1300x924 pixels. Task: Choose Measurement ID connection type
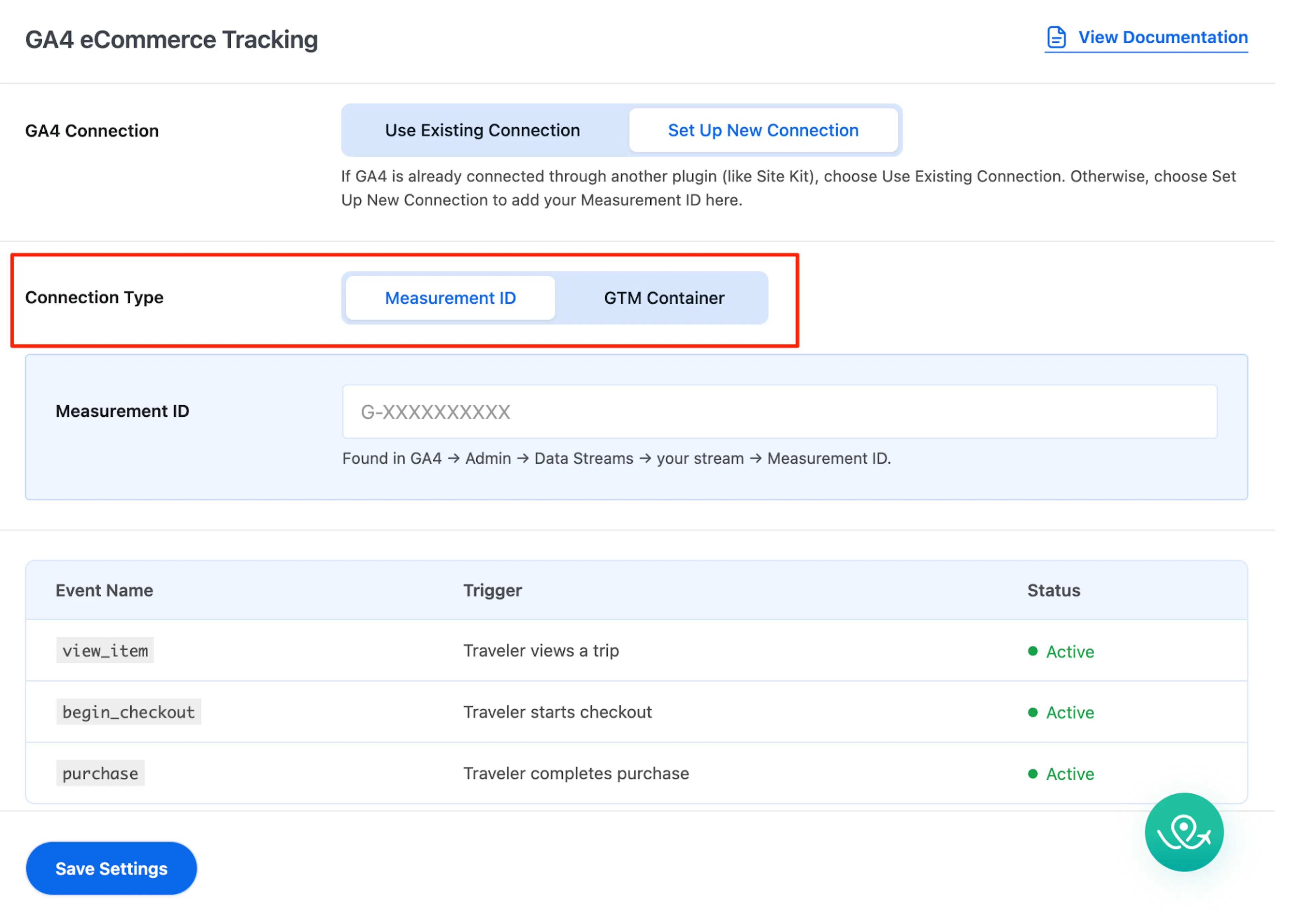tap(450, 298)
